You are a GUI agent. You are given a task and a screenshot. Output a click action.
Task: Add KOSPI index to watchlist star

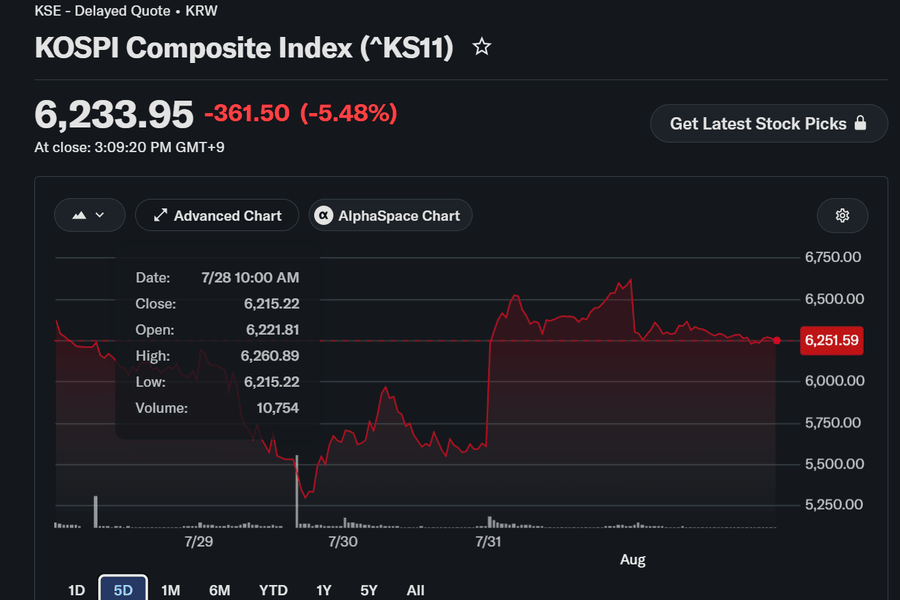(482, 47)
